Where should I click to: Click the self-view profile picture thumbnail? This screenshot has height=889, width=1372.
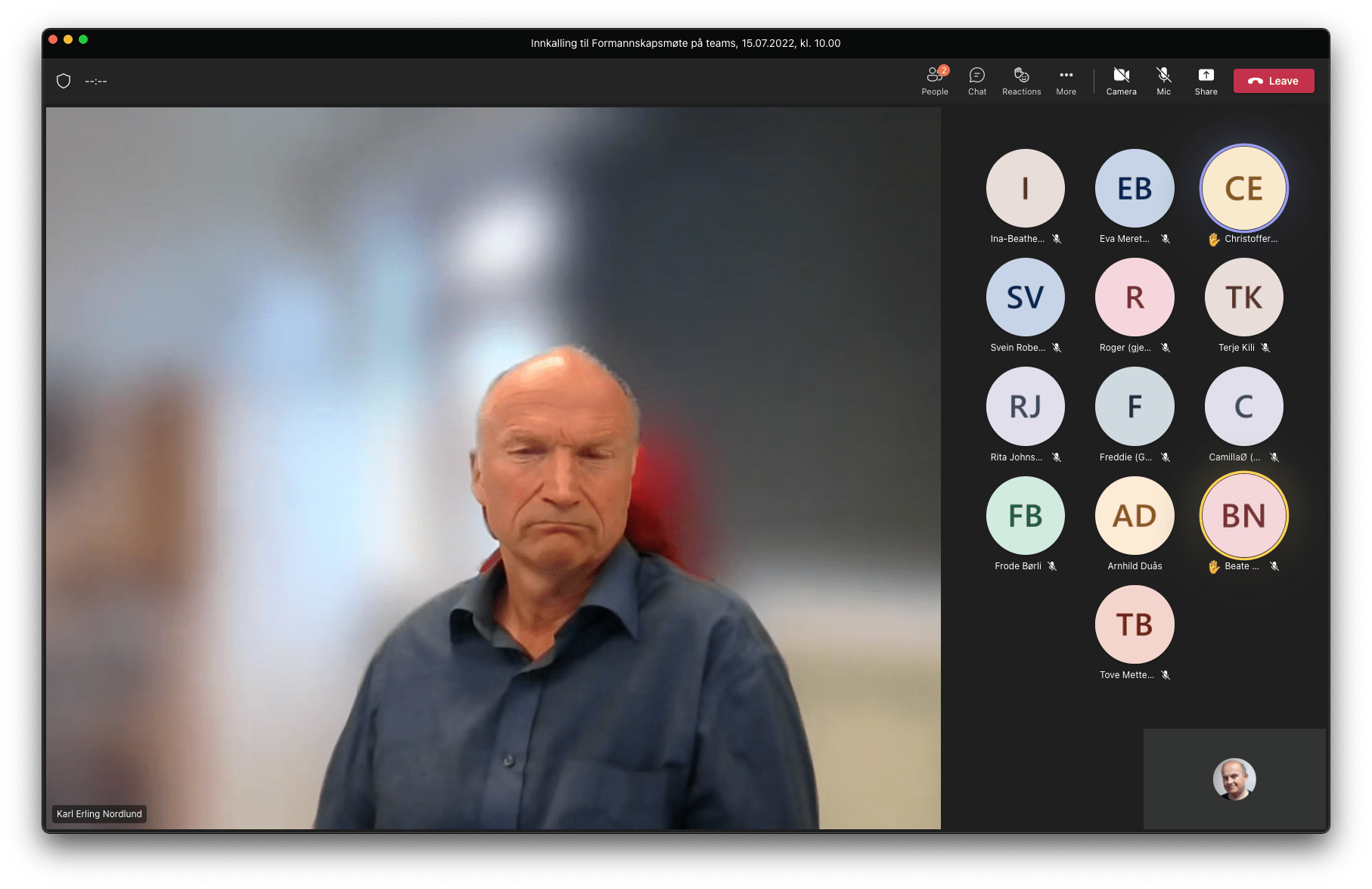pos(1234,779)
